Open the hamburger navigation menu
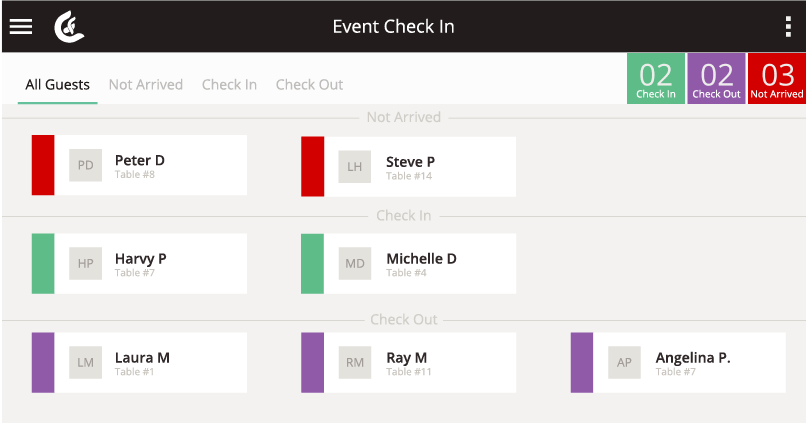808x424 pixels. click(x=21, y=26)
